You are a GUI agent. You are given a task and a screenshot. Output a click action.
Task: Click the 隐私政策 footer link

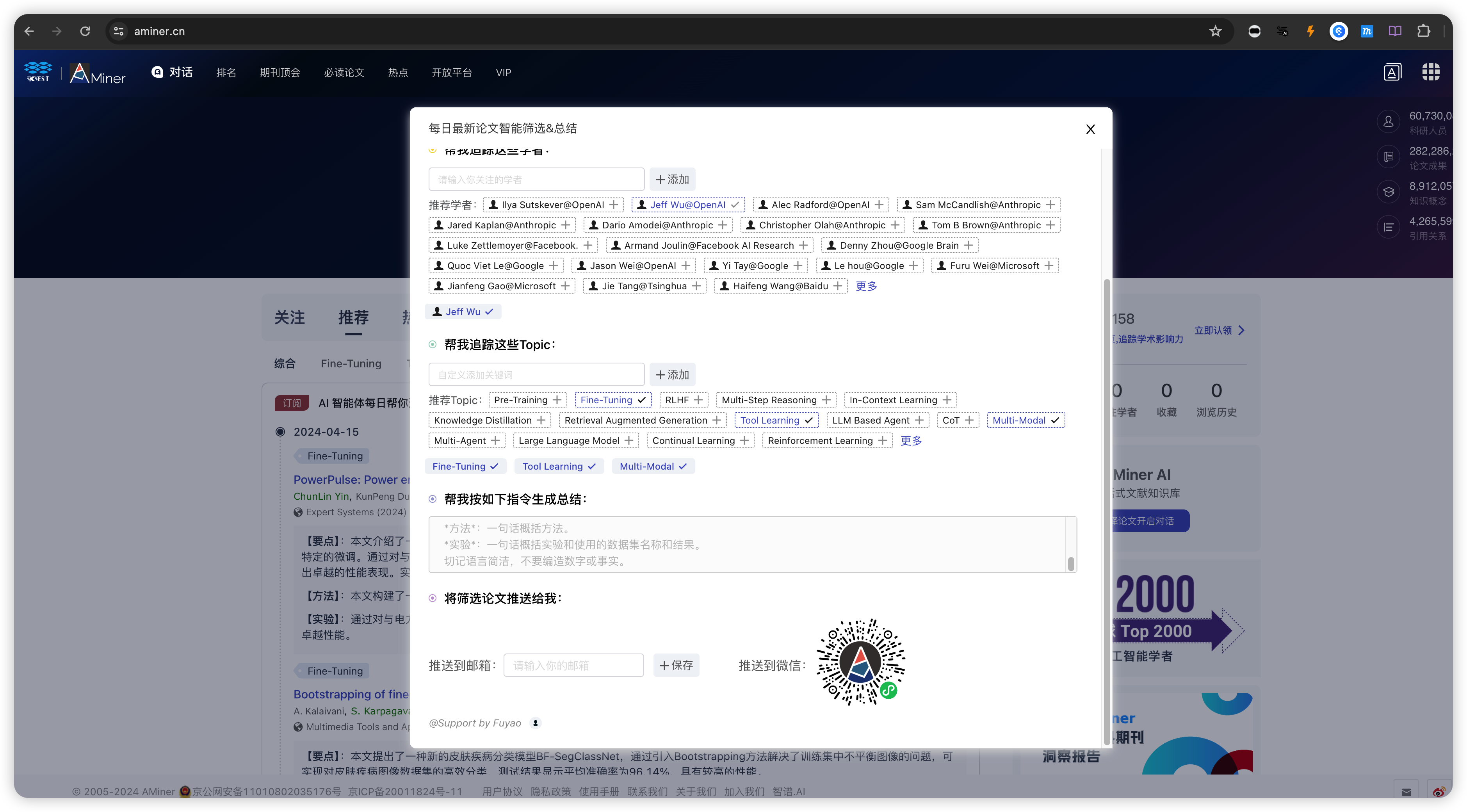point(550,791)
